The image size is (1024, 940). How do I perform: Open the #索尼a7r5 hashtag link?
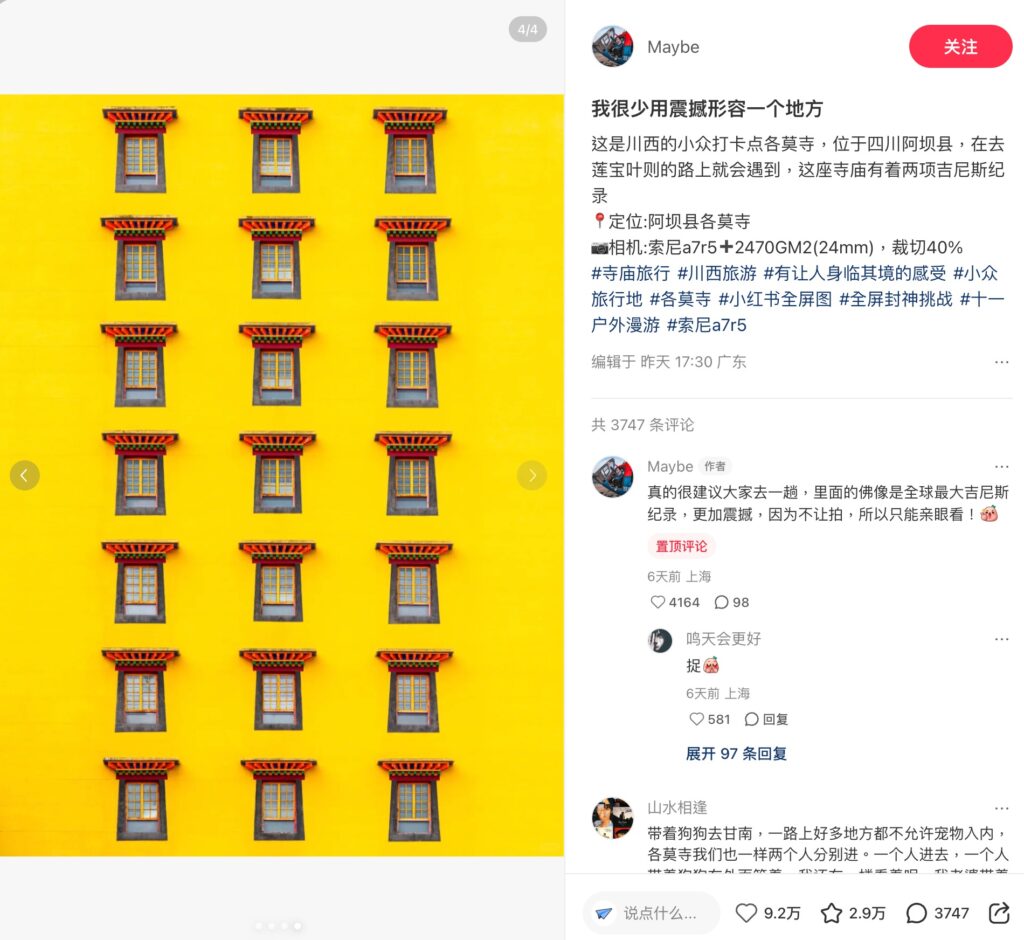pos(706,325)
